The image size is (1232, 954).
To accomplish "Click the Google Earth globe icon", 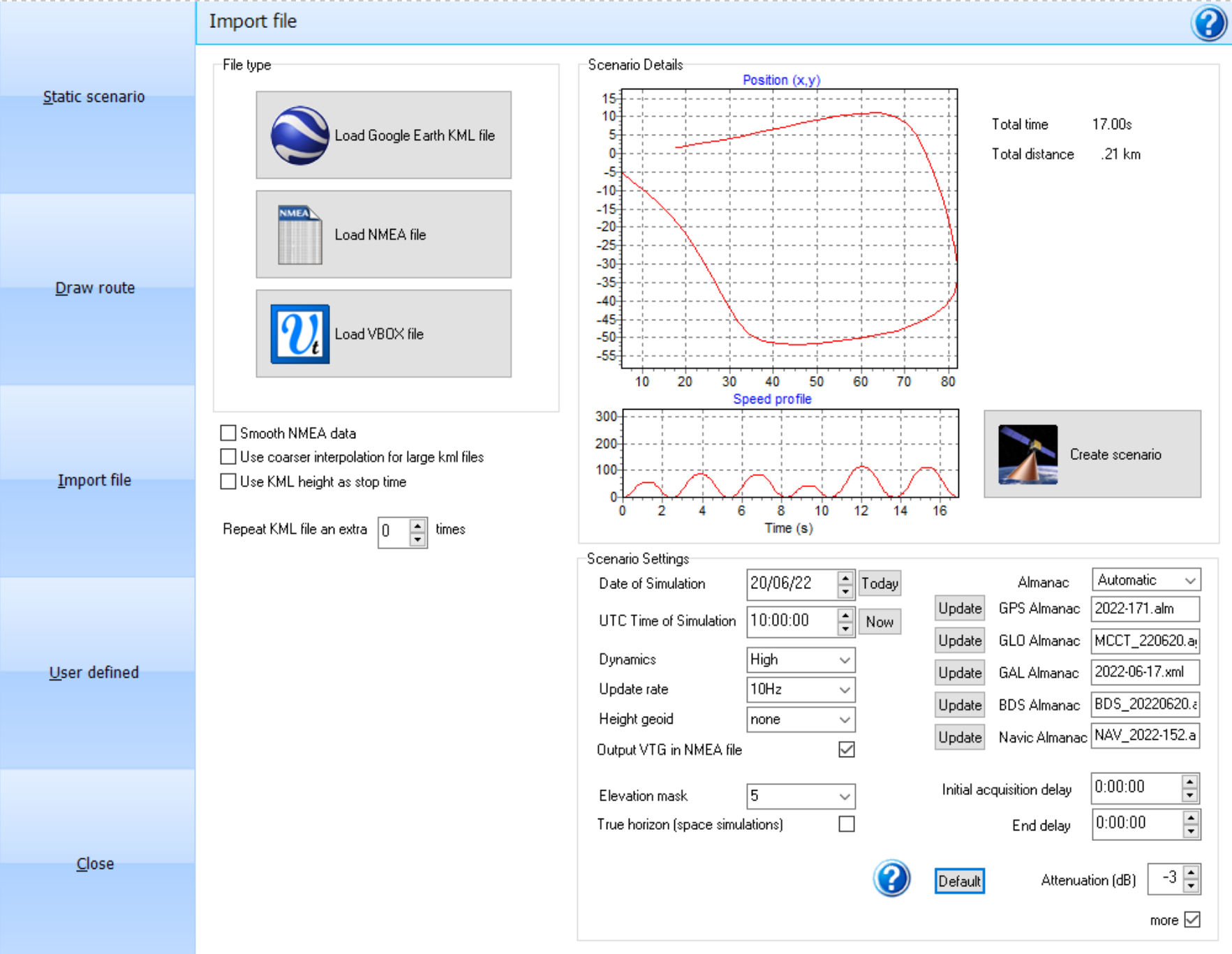I will click(299, 135).
